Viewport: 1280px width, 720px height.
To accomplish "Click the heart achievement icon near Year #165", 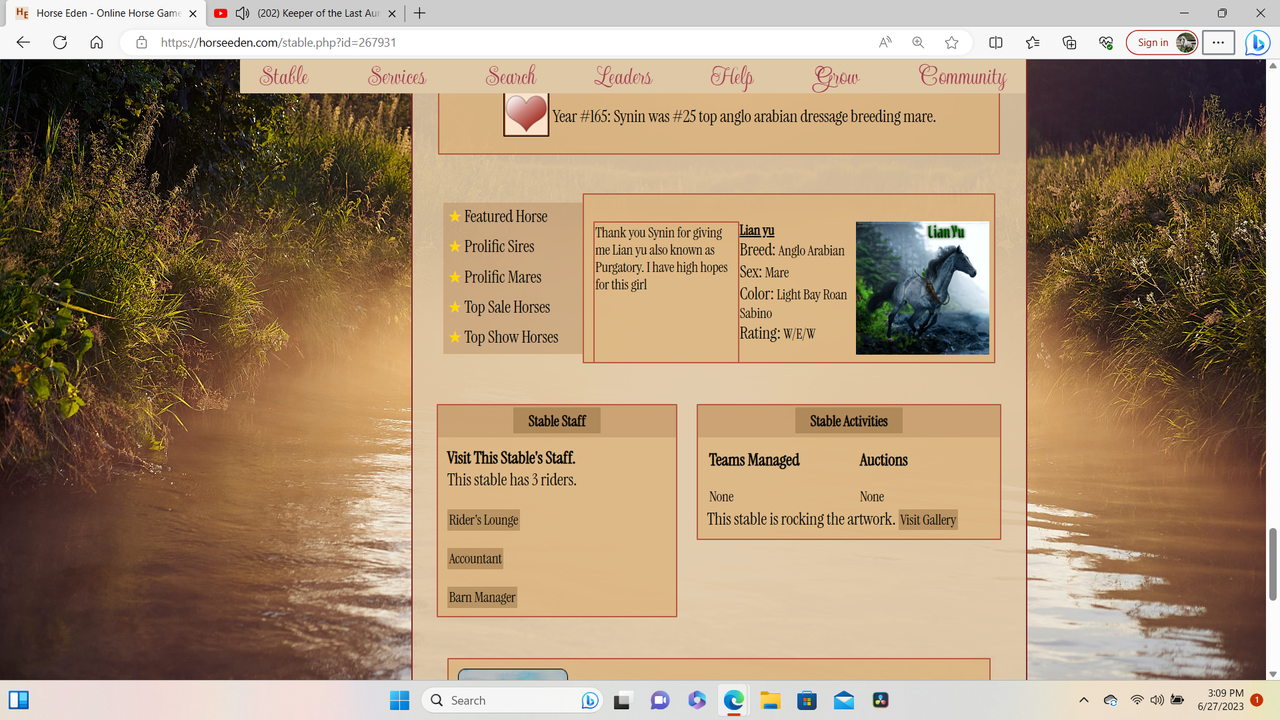I will (525, 112).
